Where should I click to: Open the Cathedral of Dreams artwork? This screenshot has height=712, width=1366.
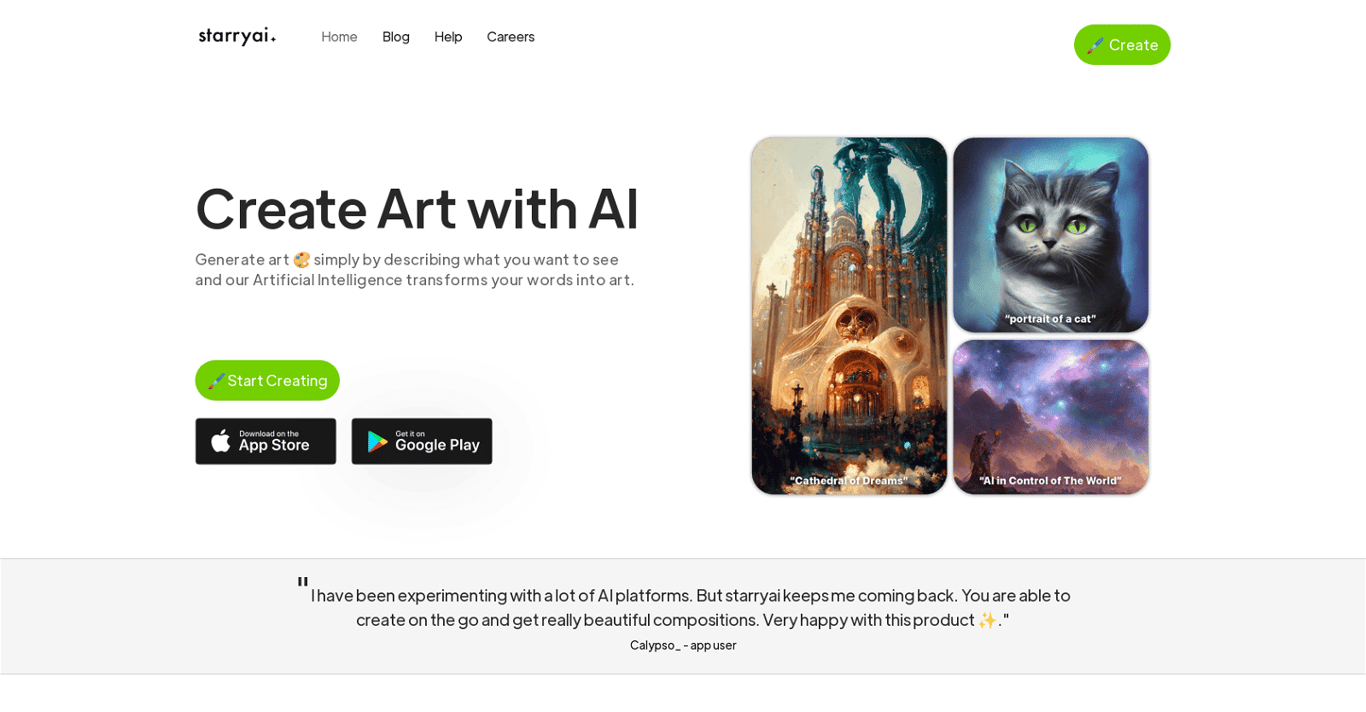(849, 316)
